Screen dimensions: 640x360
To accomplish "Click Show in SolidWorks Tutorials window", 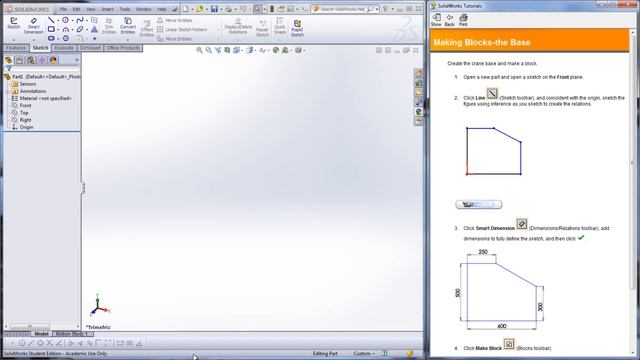I will tap(436, 20).
